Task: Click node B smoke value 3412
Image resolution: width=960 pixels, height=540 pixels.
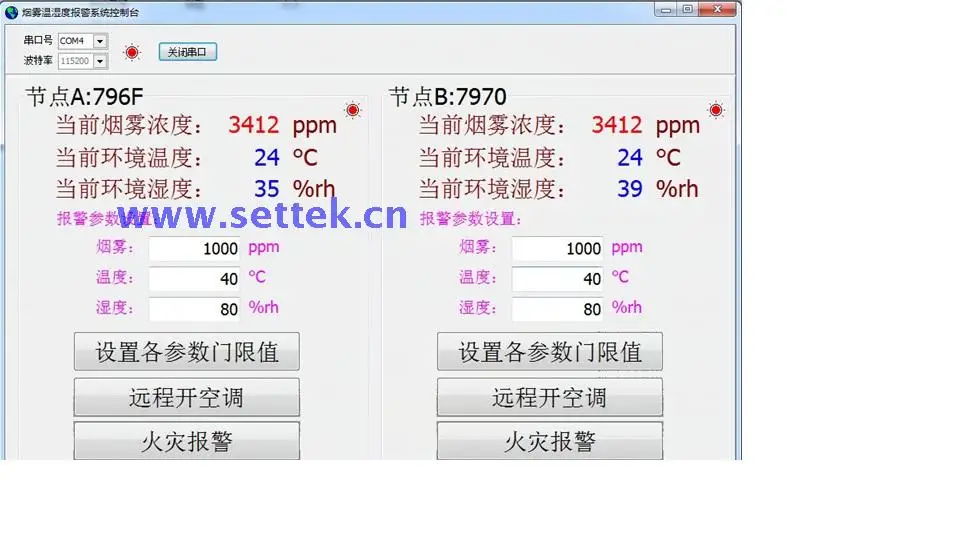Action: click(x=617, y=125)
